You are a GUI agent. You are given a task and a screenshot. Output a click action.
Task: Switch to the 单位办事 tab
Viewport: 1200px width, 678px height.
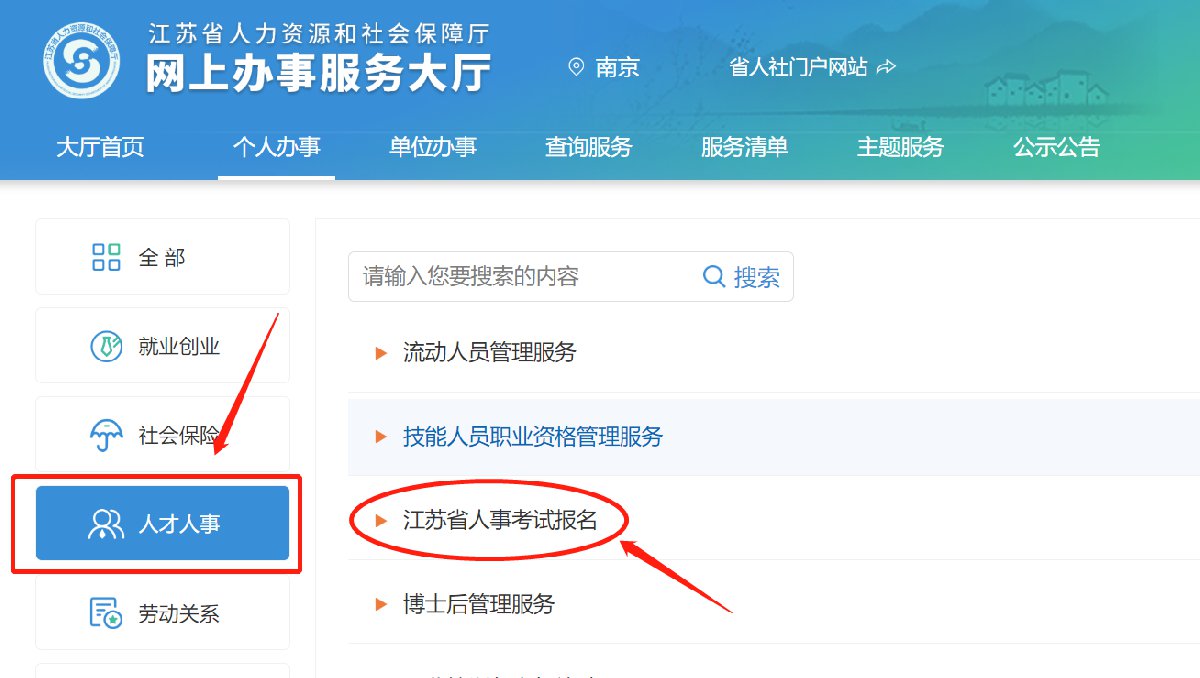pyautogui.click(x=433, y=147)
